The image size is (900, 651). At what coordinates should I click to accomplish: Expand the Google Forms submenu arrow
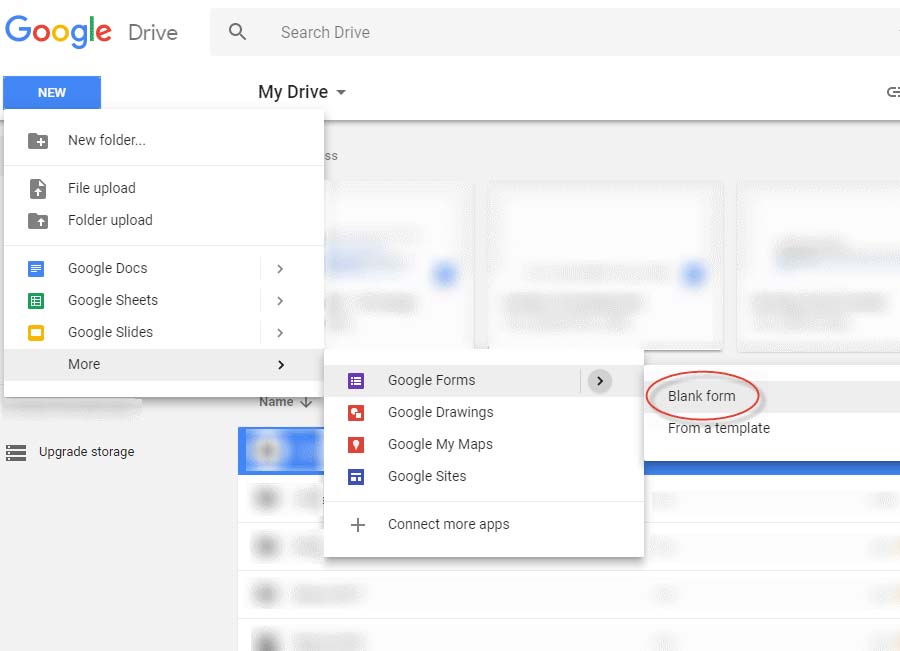coord(600,381)
